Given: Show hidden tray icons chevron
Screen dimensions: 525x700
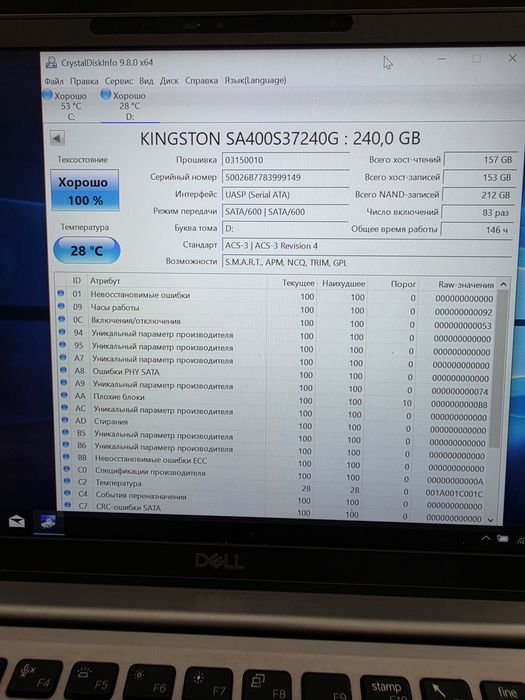Looking at the screenshot, I should [x=486, y=538].
